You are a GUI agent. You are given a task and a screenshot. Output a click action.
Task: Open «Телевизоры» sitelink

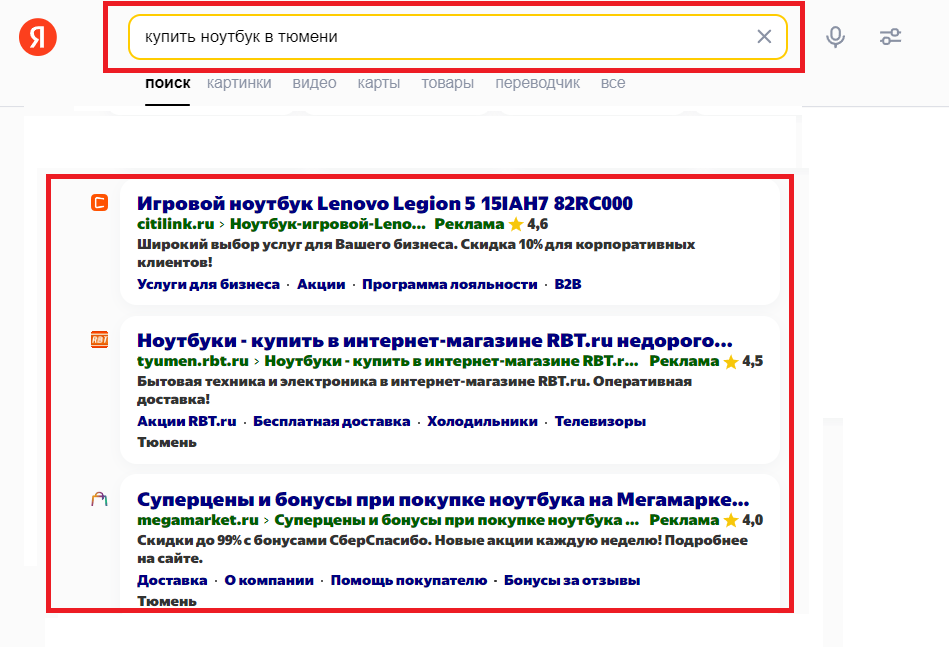coord(600,421)
